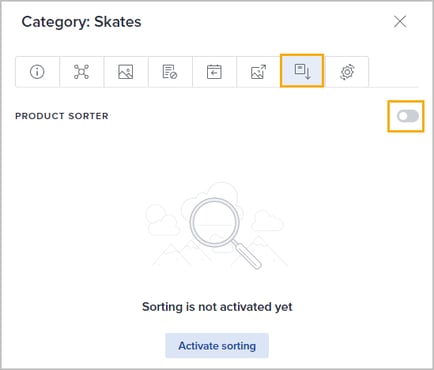Select the image export arrow tab icon
Image resolution: width=434 pixels, height=370 pixels.
(x=258, y=72)
